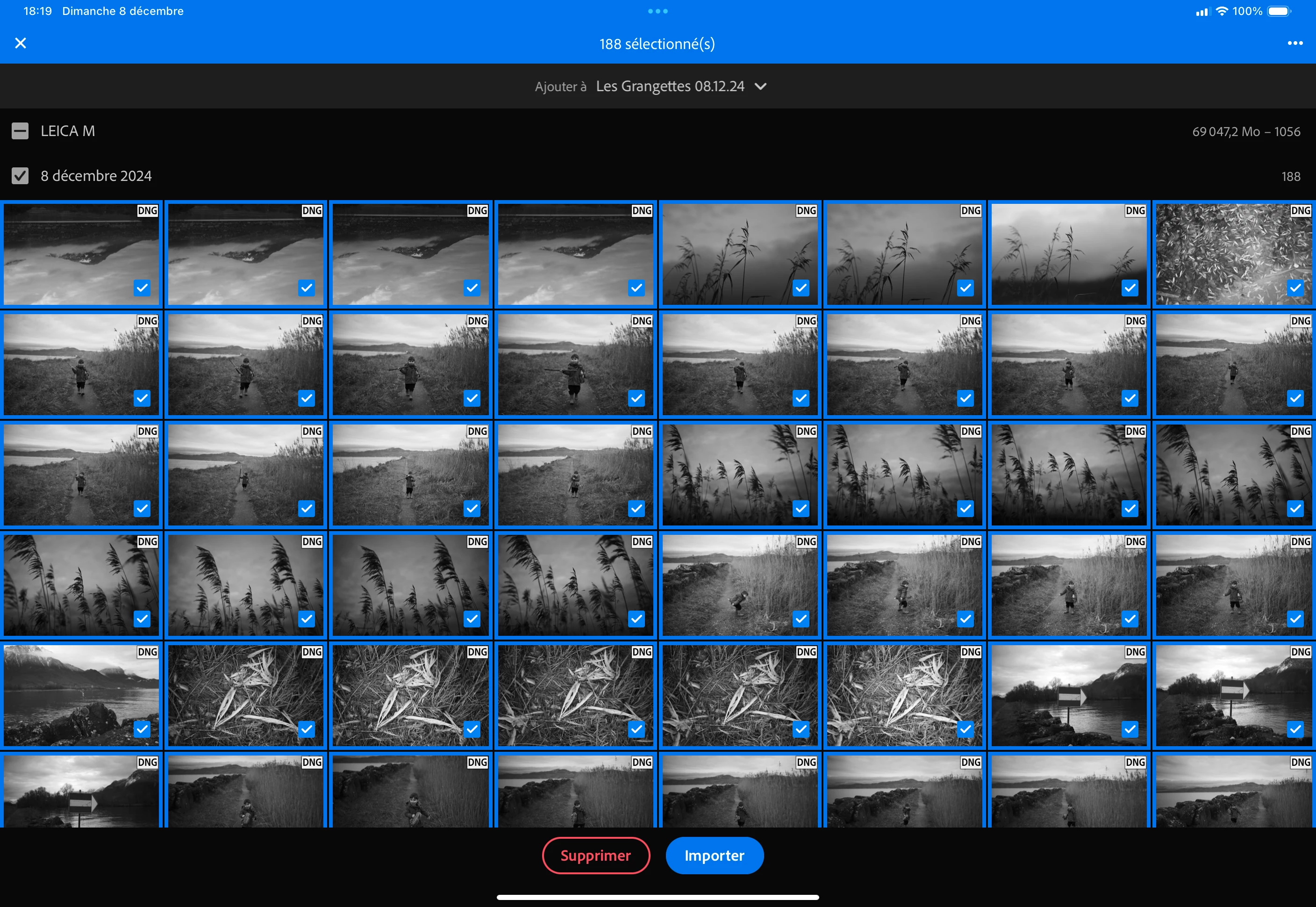
Task: Expand the album chevron next to Les Grangettes
Action: pyautogui.click(x=760, y=86)
